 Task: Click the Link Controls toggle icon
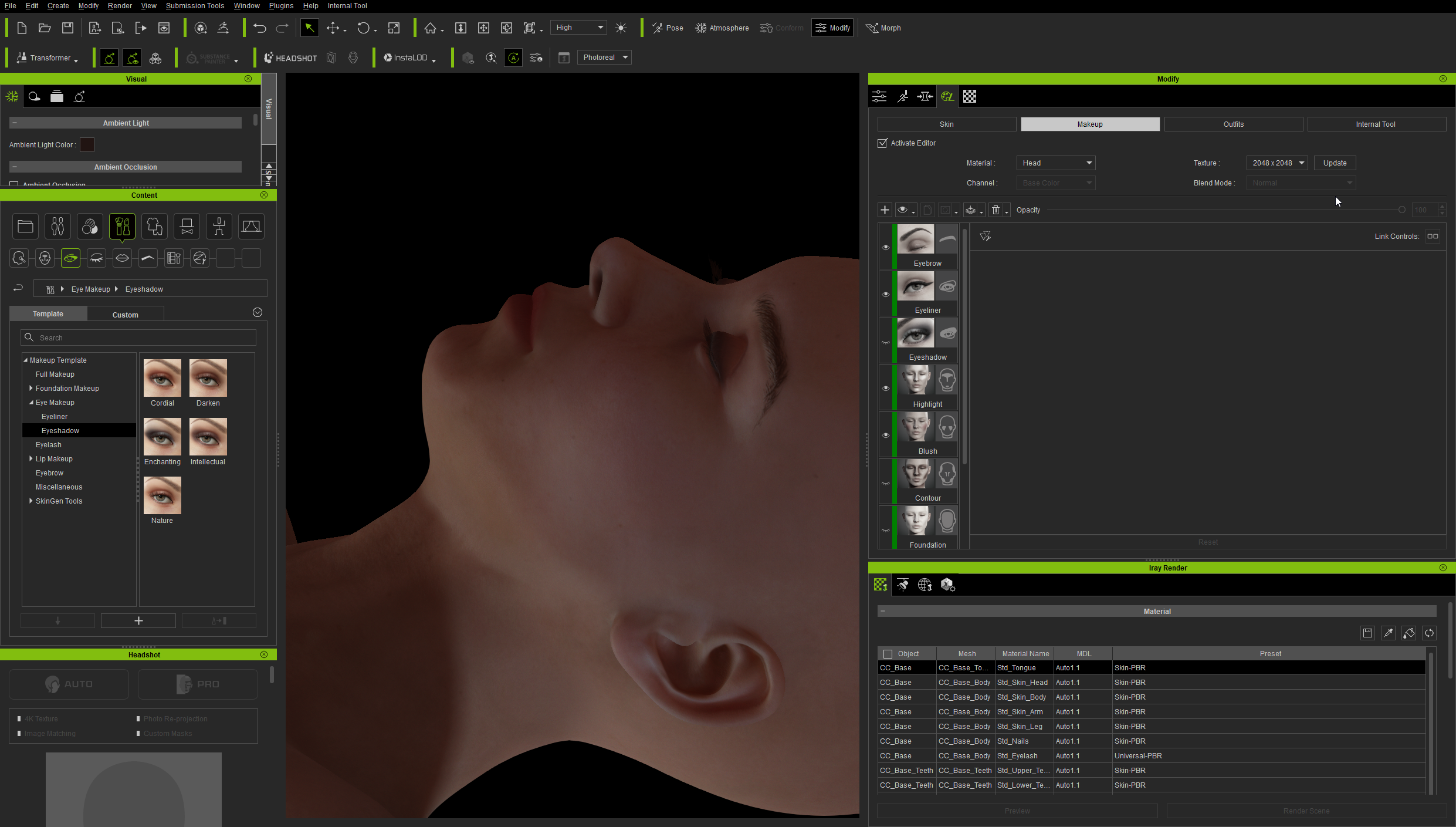pyautogui.click(x=1433, y=236)
